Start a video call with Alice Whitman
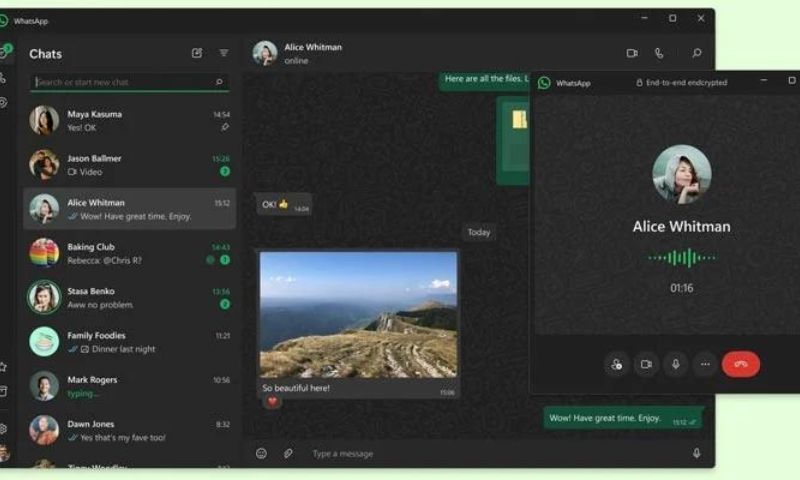Screen dimensions: 800x480 632,53
